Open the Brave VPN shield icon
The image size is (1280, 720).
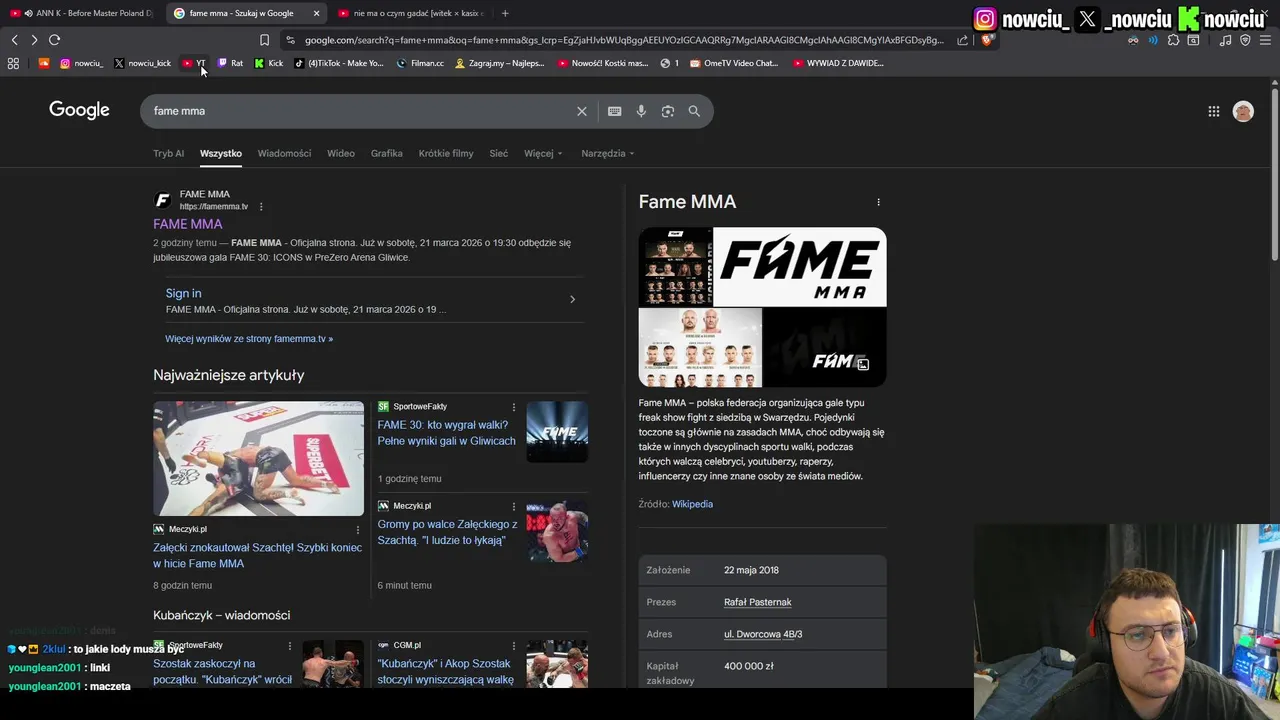coord(1245,40)
